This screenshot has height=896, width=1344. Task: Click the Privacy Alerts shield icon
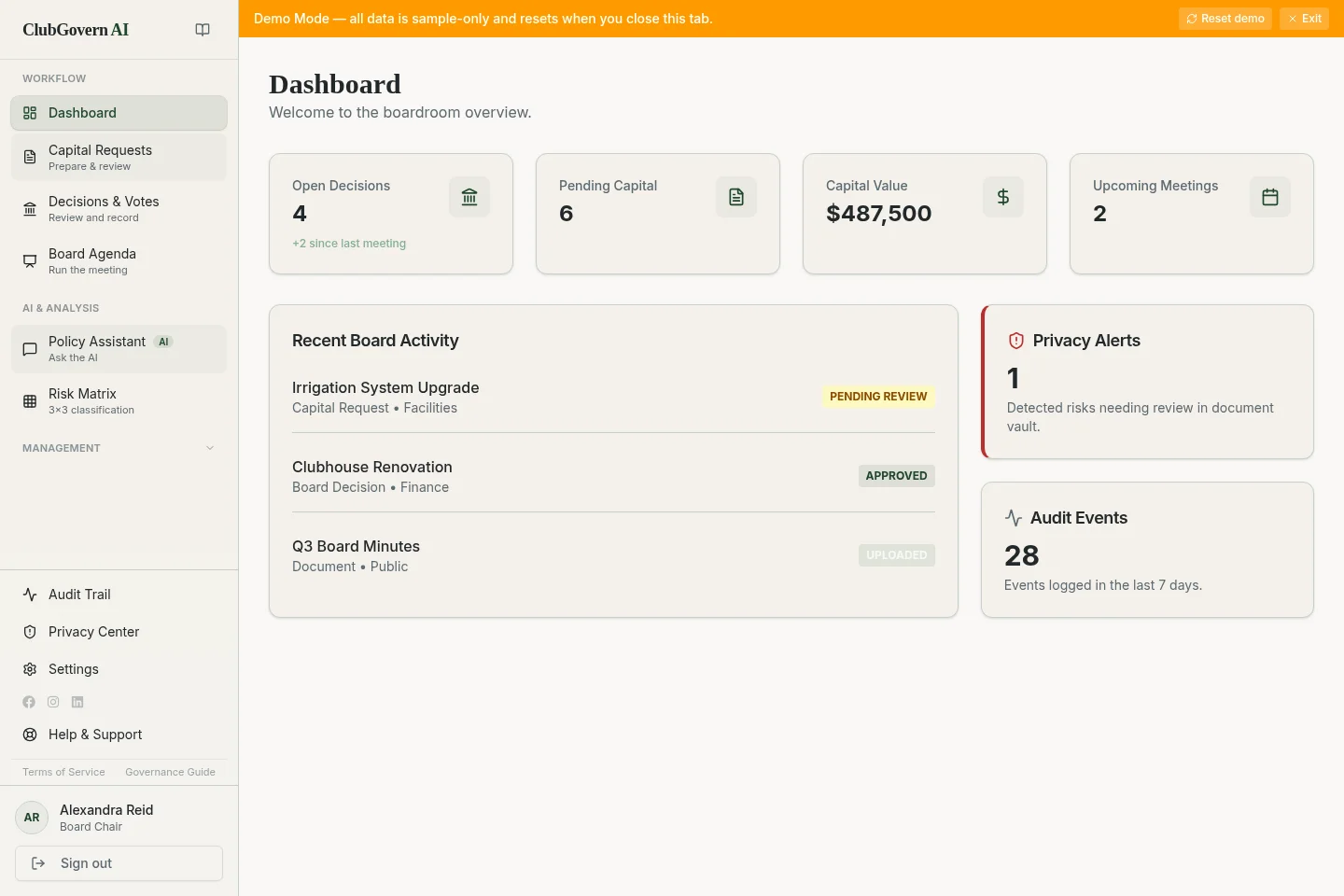pyautogui.click(x=1016, y=341)
